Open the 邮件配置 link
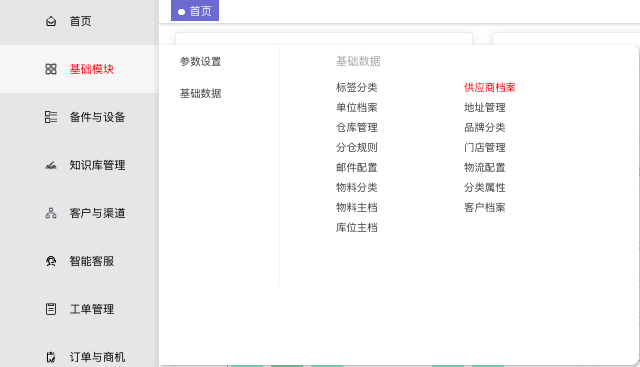640x367 pixels. (356, 167)
